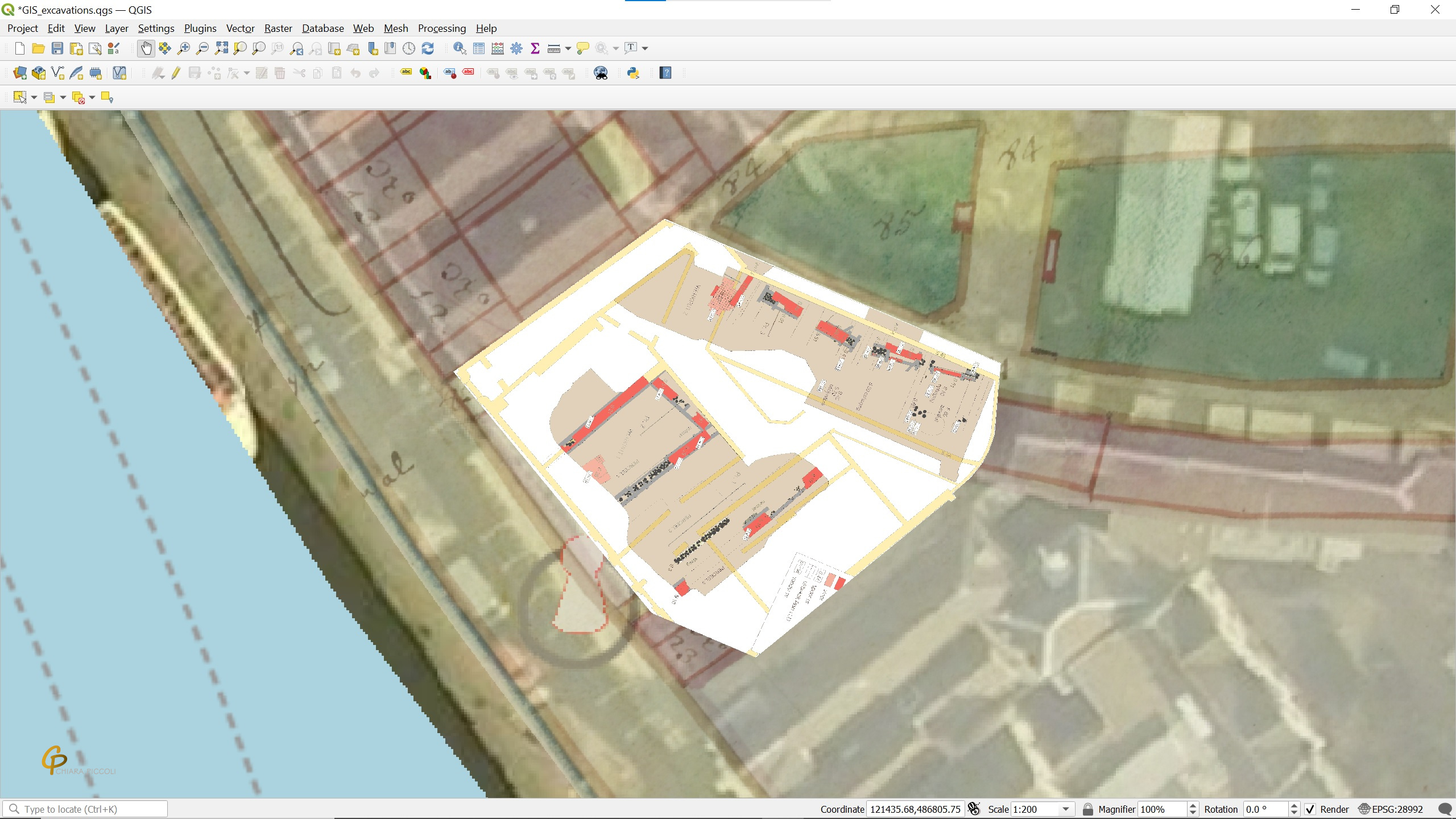The height and width of the screenshot is (819, 1456).
Task: Click the New SpatiaLite Layer feather icon
Action: 76,73
